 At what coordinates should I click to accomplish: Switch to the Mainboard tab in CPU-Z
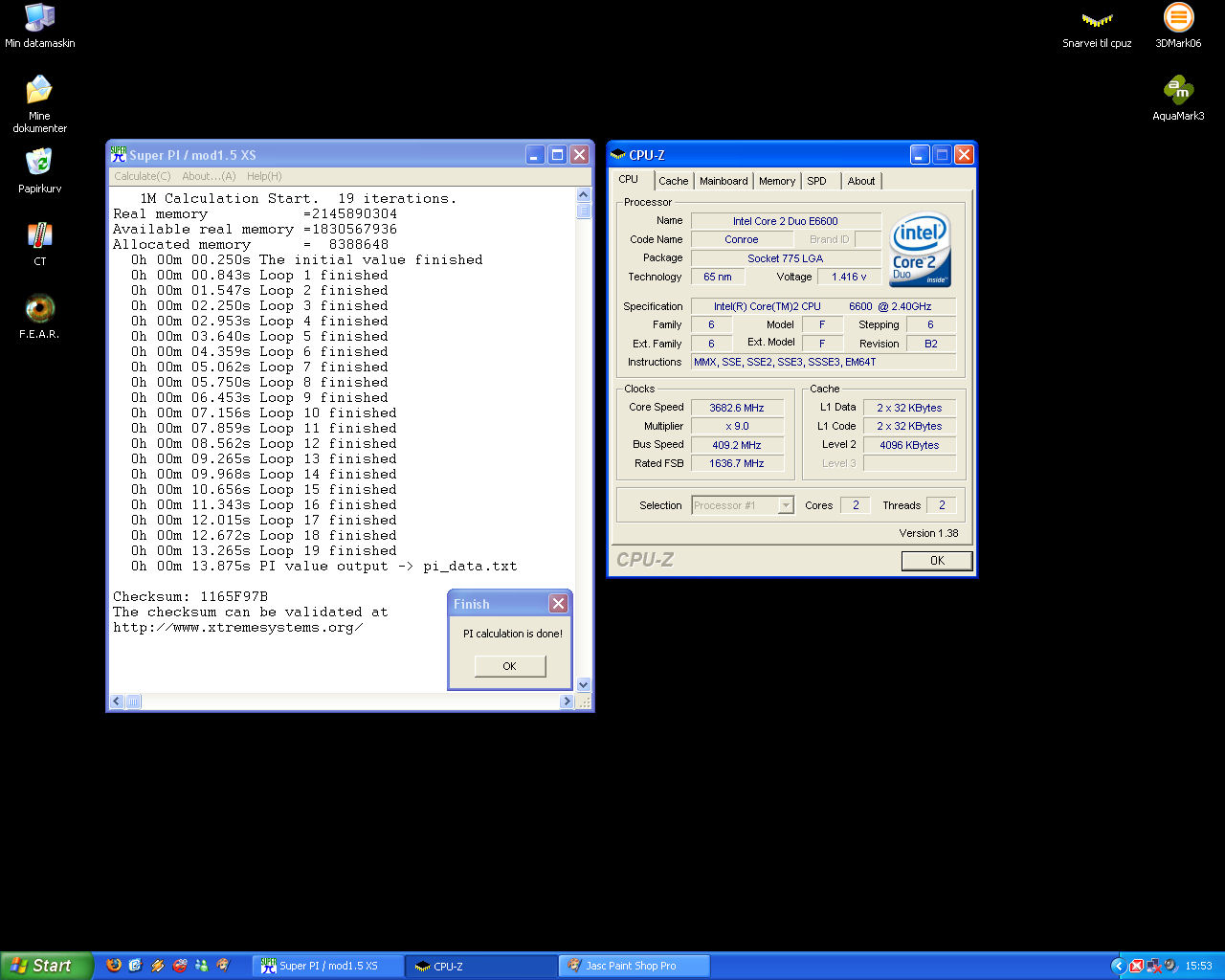[724, 181]
